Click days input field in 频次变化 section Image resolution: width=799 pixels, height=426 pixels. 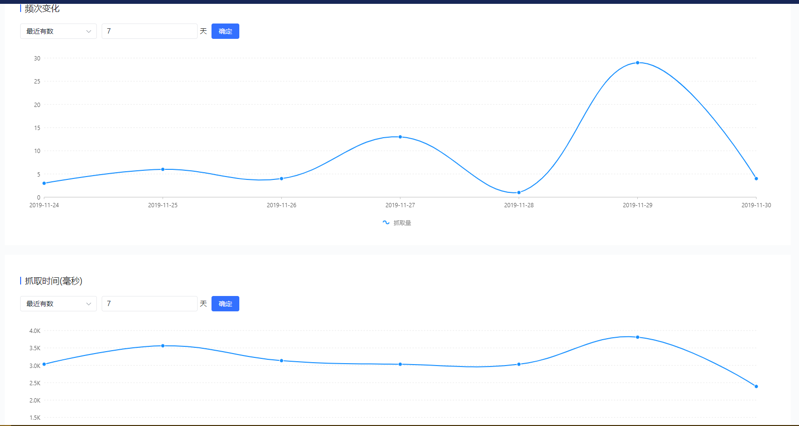148,31
